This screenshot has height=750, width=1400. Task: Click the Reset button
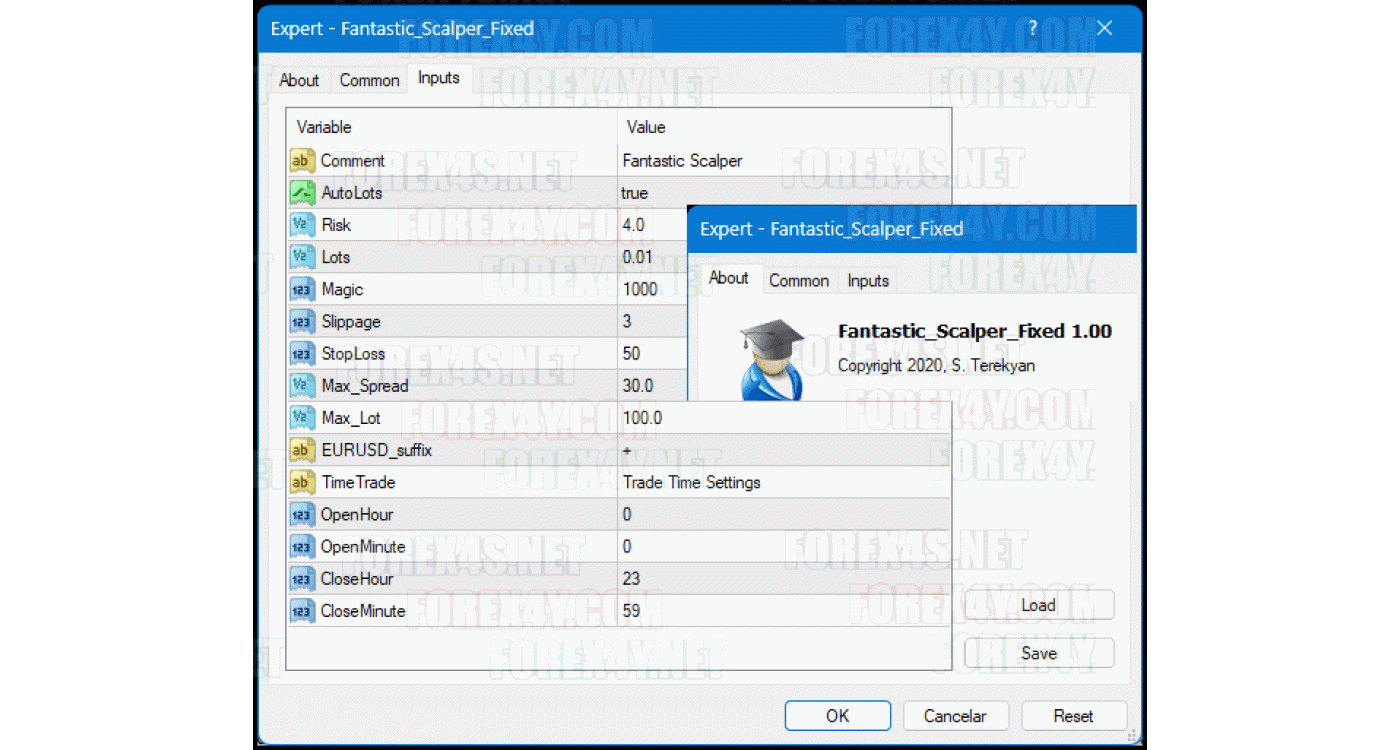point(1073,716)
